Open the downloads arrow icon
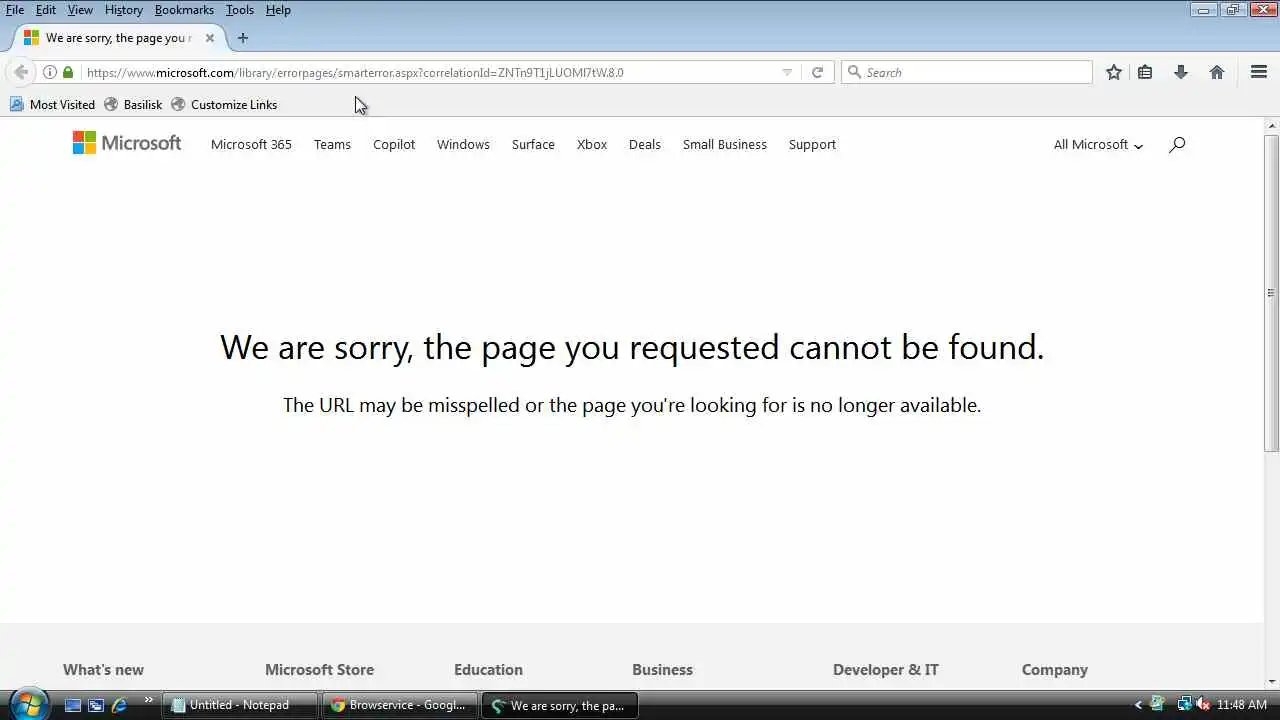This screenshot has height=720, width=1280. (1181, 72)
